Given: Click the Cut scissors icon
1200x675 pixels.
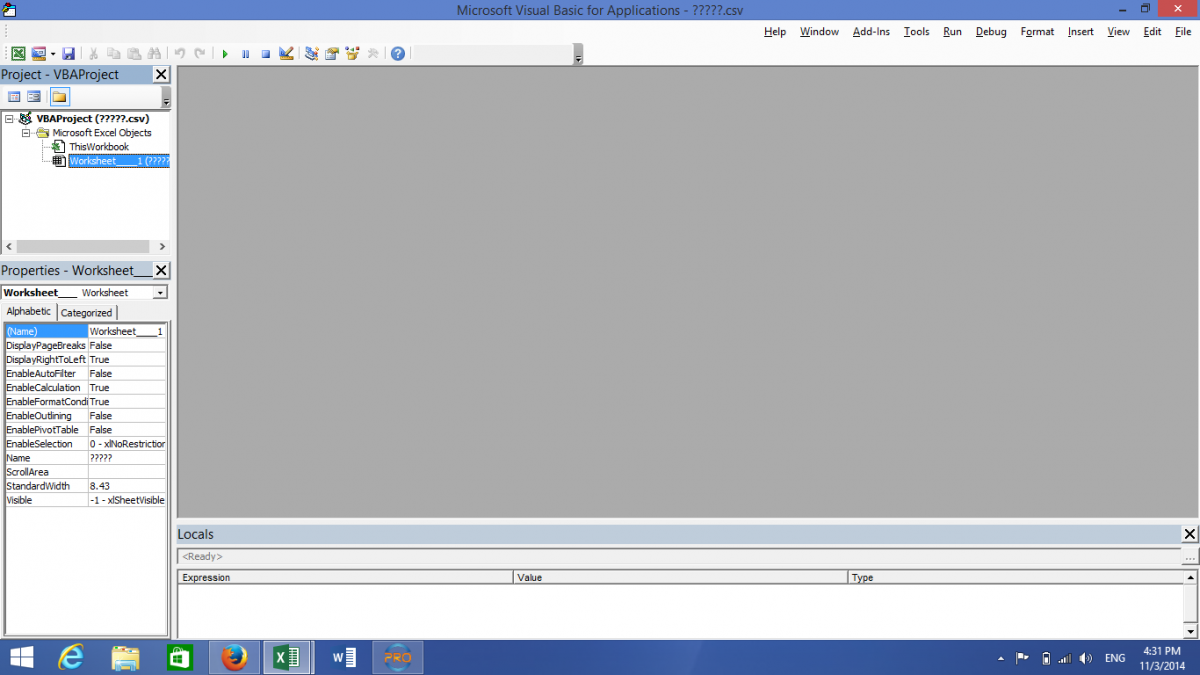Looking at the screenshot, I should 93,53.
